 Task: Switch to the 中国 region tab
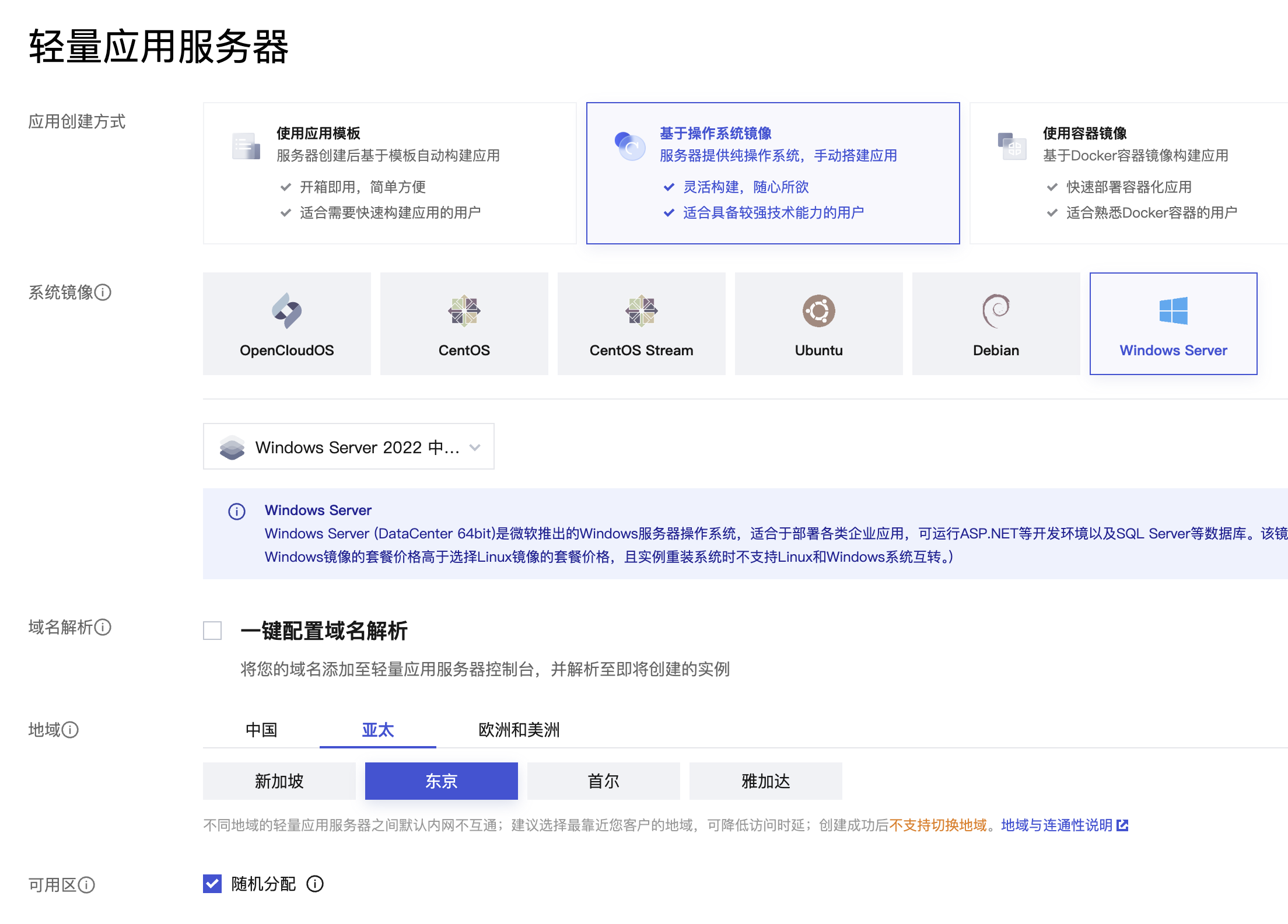point(261,730)
